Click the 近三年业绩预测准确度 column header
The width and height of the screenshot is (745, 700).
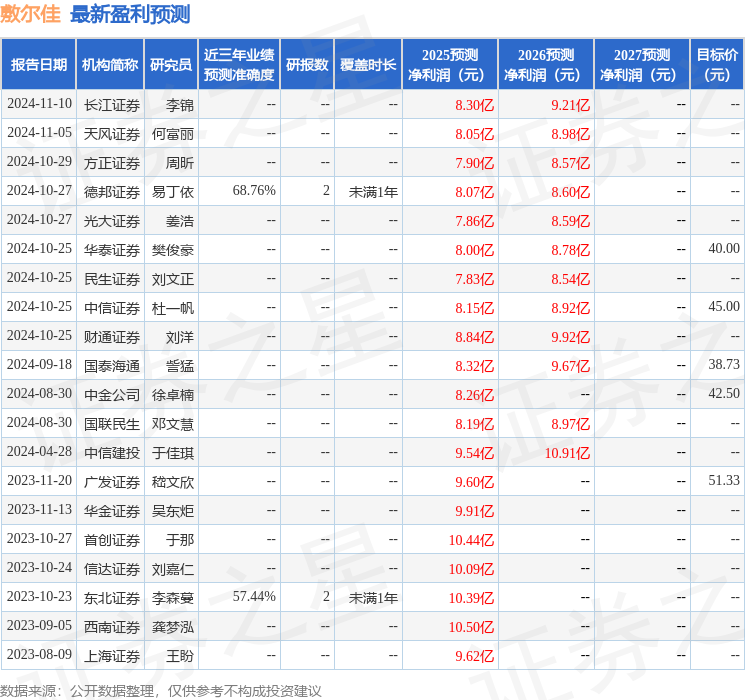click(239, 65)
